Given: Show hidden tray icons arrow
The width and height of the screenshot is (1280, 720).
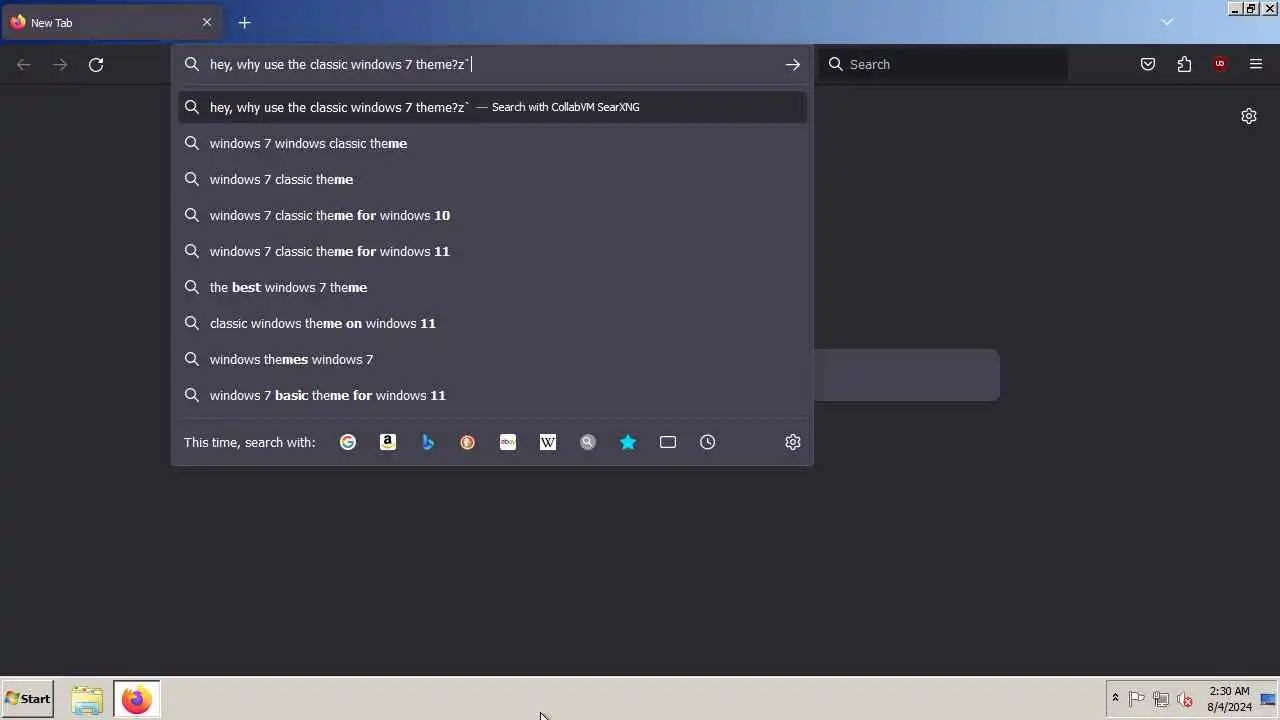Looking at the screenshot, I should (1115, 699).
